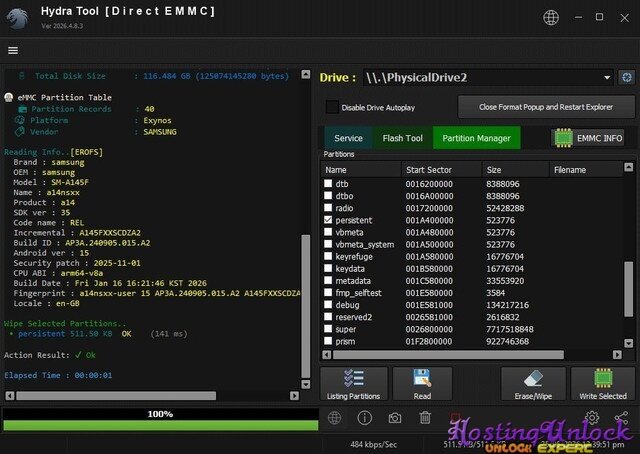Click the Write Selected chip button
Viewport: 640px width, 454px height.
[x=603, y=384]
